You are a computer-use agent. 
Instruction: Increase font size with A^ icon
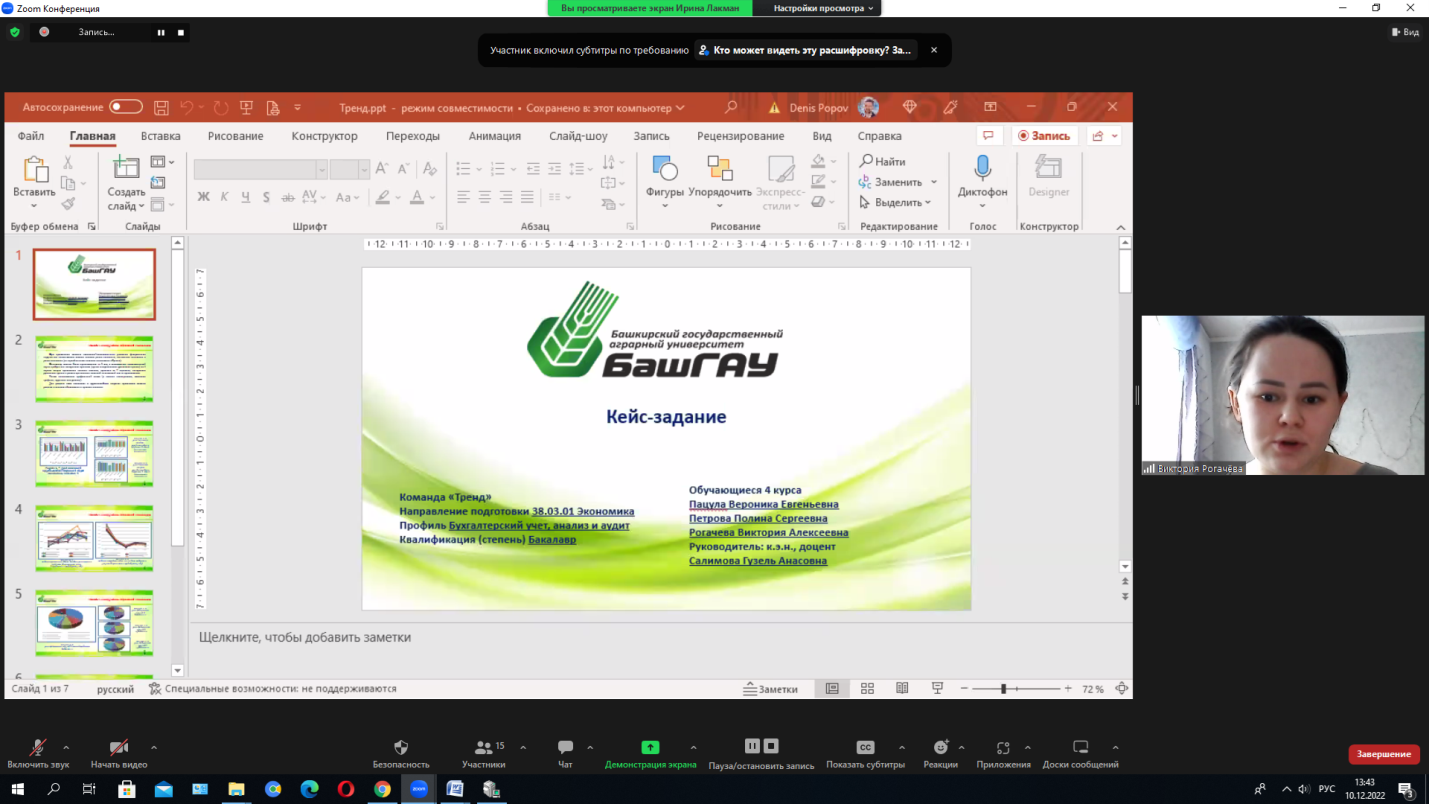tap(382, 169)
